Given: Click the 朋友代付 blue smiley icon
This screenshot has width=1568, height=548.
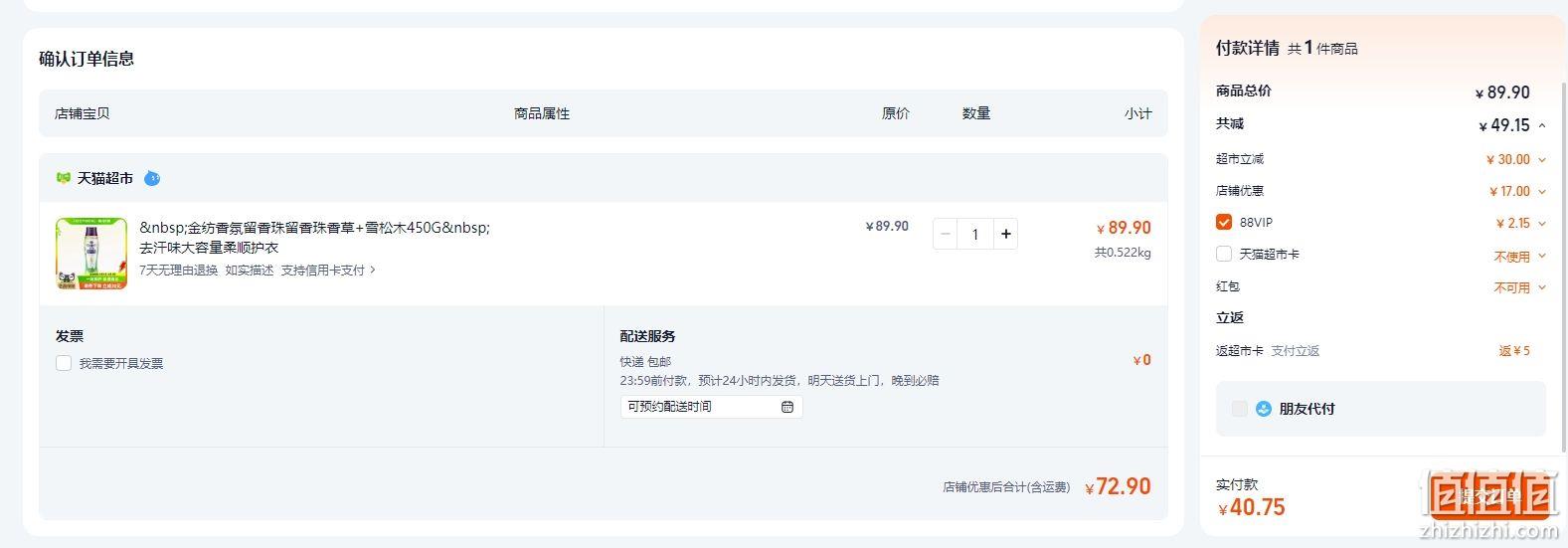Looking at the screenshot, I should pyautogui.click(x=1264, y=409).
